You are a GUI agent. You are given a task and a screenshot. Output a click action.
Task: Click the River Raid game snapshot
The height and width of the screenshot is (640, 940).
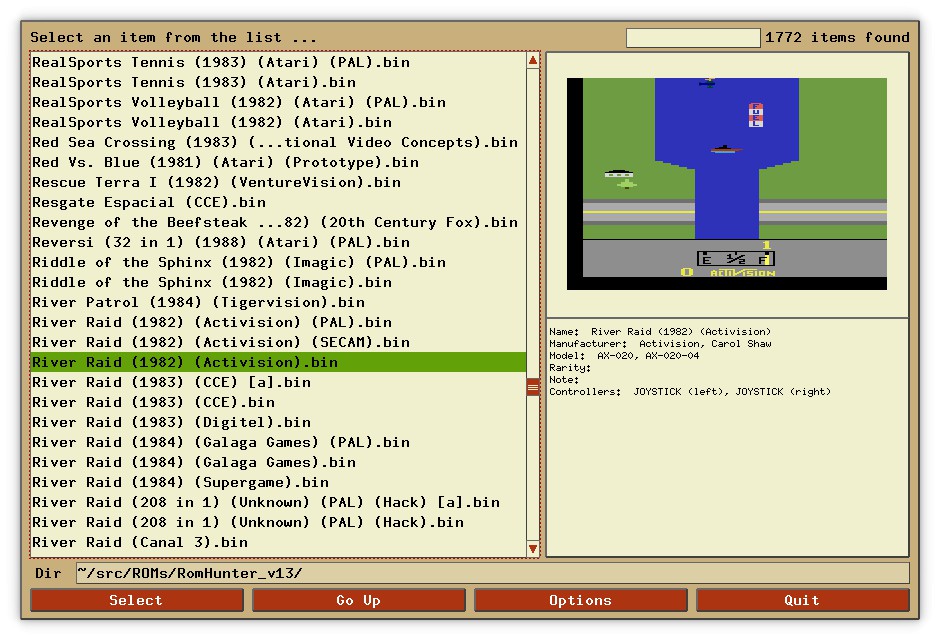pyautogui.click(x=727, y=183)
